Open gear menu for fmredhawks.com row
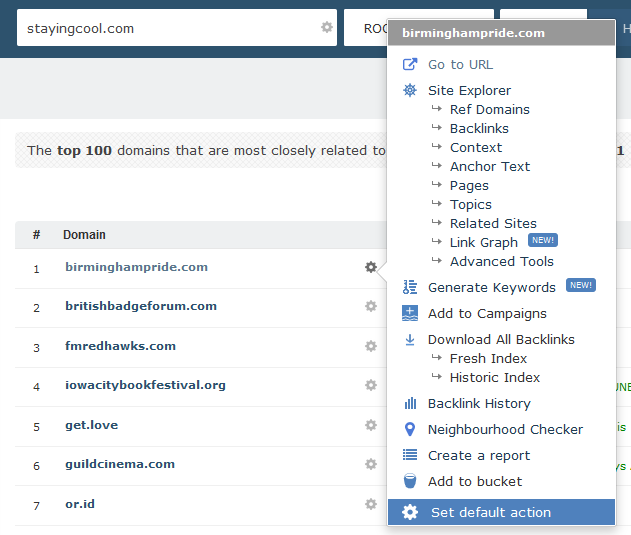Image resolution: width=631 pixels, height=535 pixels. coord(371,346)
